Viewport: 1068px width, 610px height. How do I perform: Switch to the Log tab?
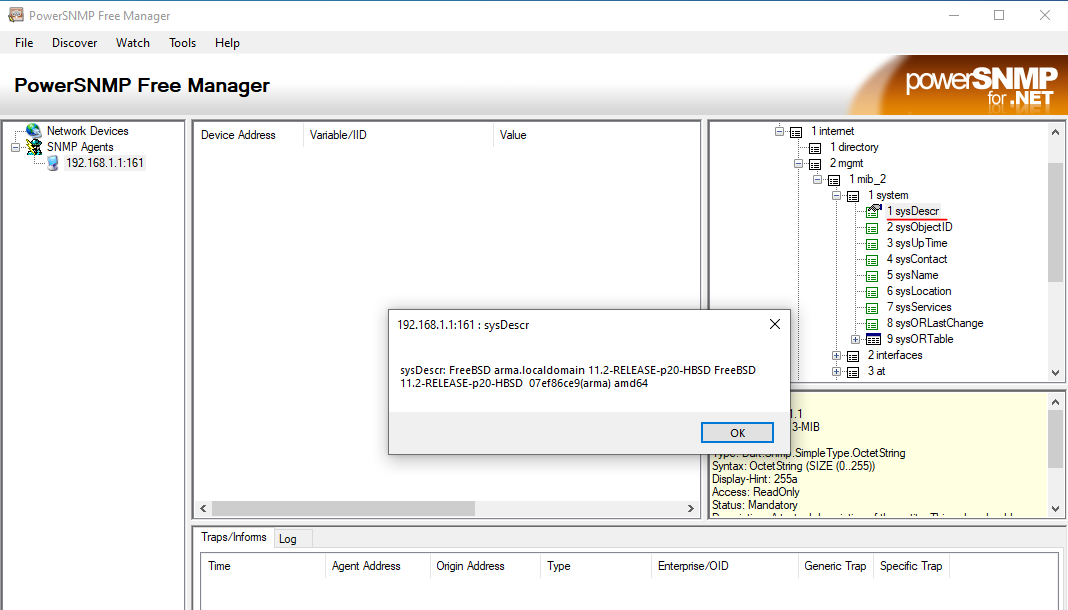point(293,539)
